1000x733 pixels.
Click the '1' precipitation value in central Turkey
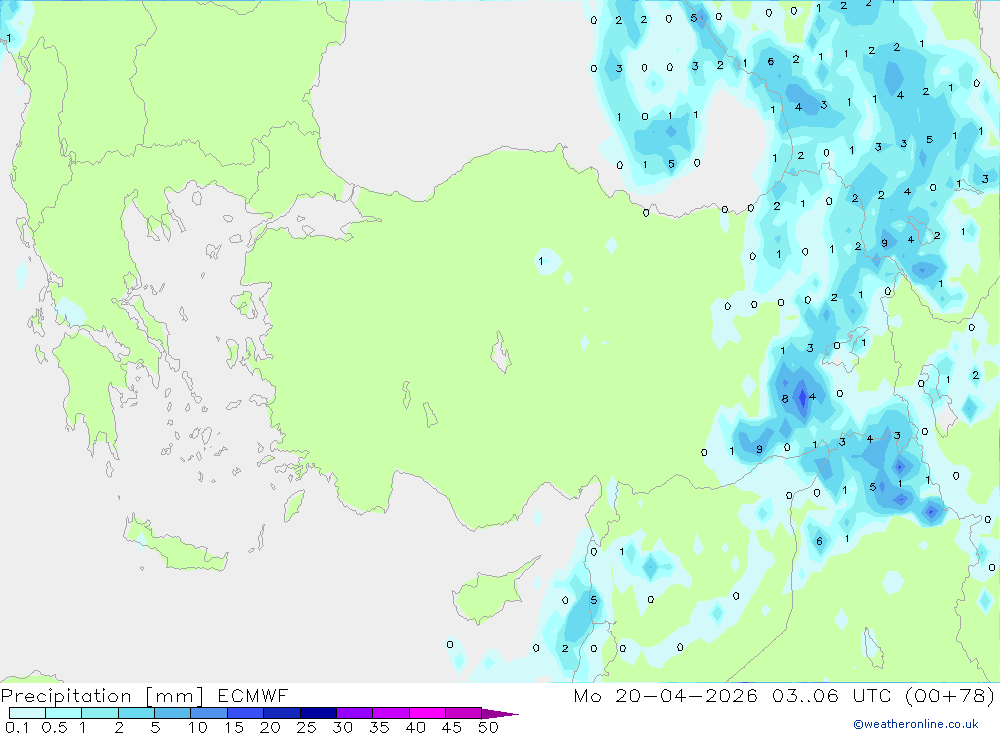(x=541, y=261)
